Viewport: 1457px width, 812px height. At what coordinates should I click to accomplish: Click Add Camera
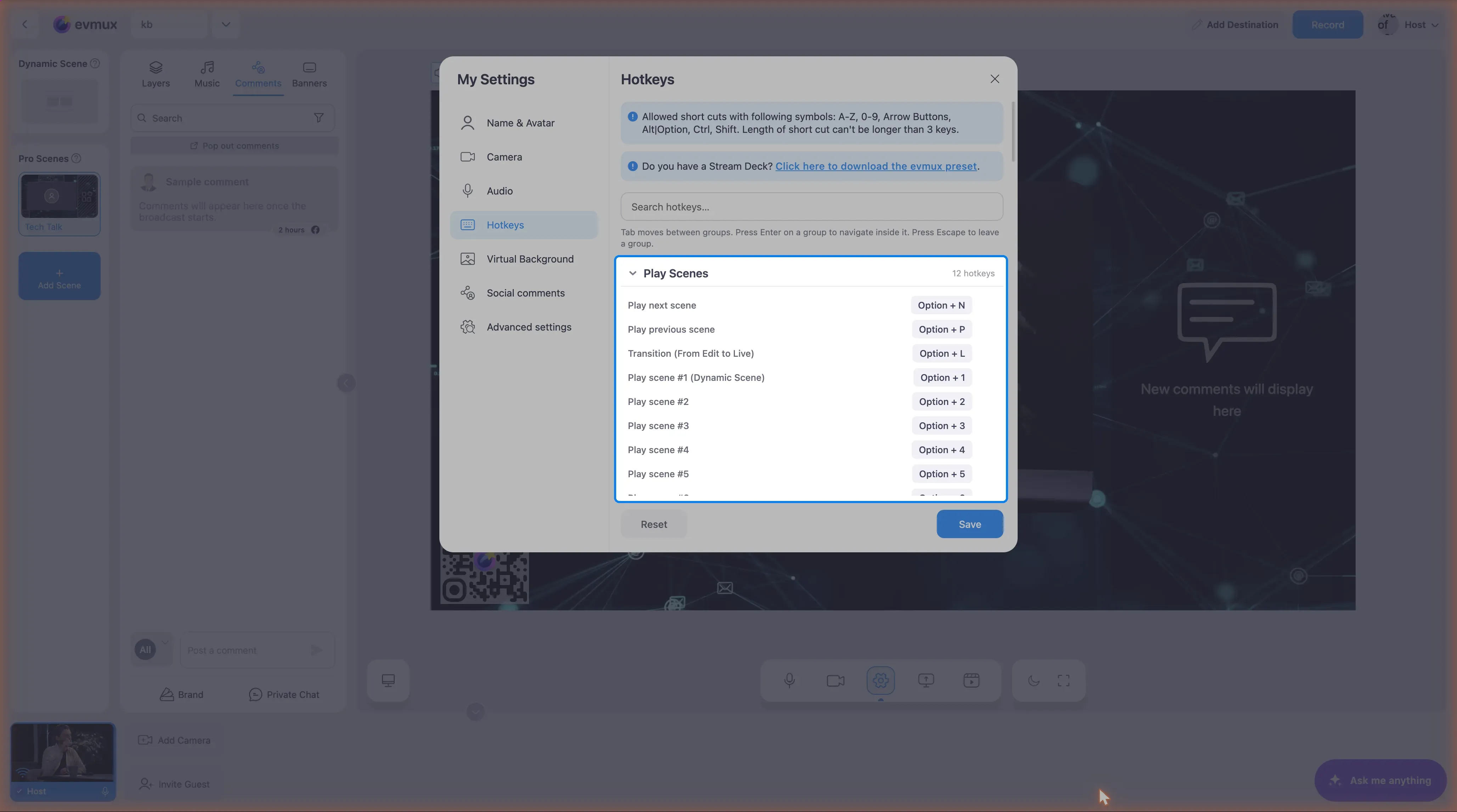coord(174,740)
